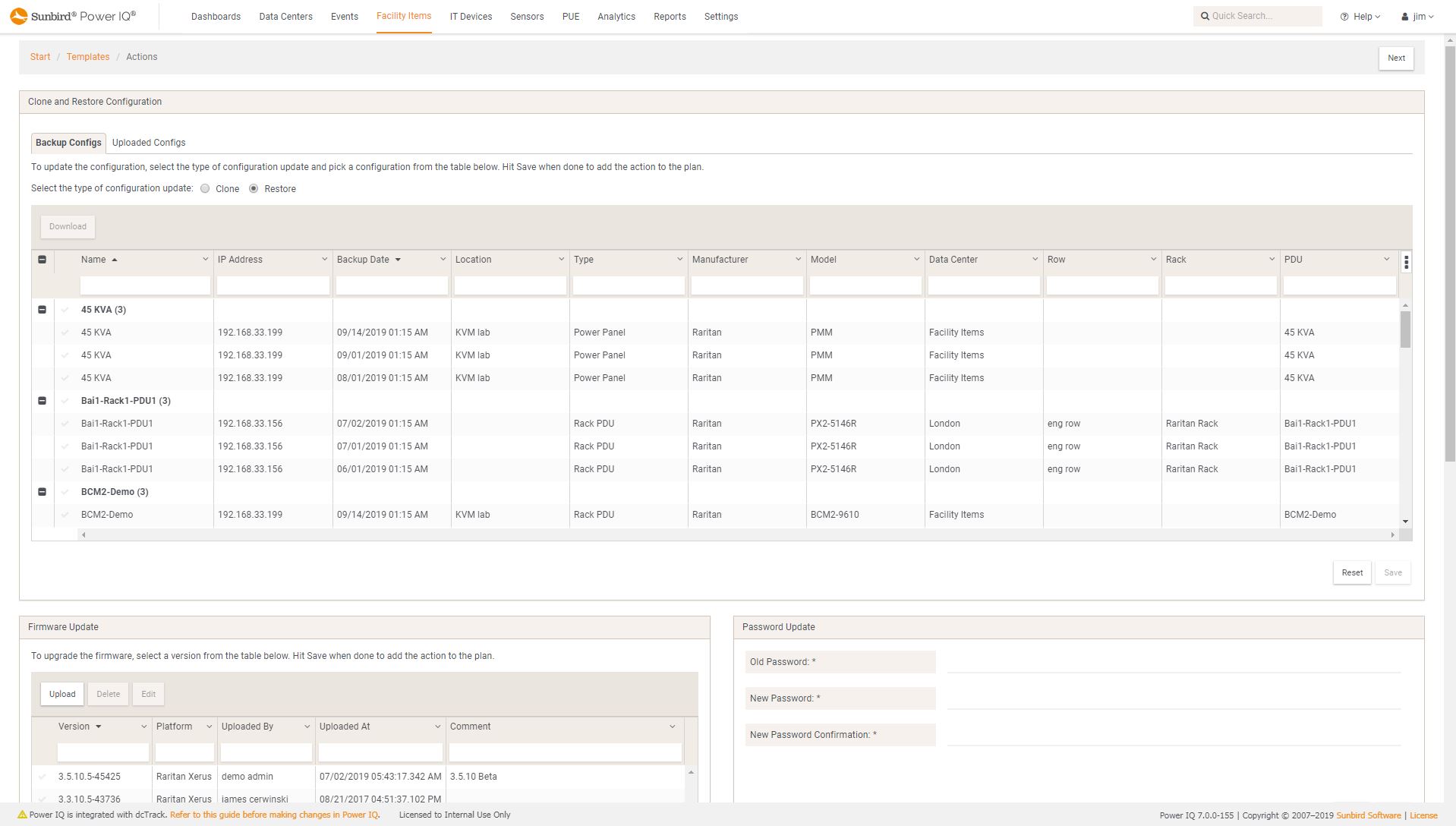Switch to the Uploaded Configs tab
The image size is (1456, 826).
149,143
